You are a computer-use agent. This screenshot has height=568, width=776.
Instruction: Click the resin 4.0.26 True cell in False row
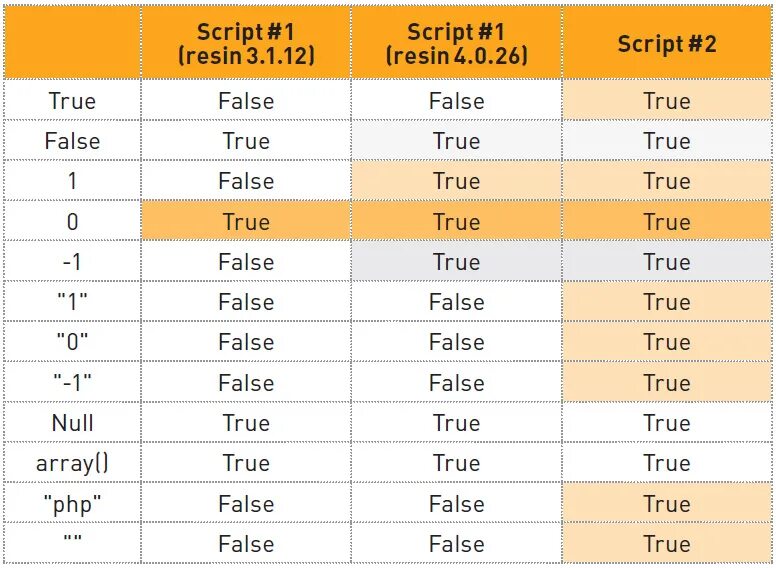pyautogui.click(x=456, y=141)
